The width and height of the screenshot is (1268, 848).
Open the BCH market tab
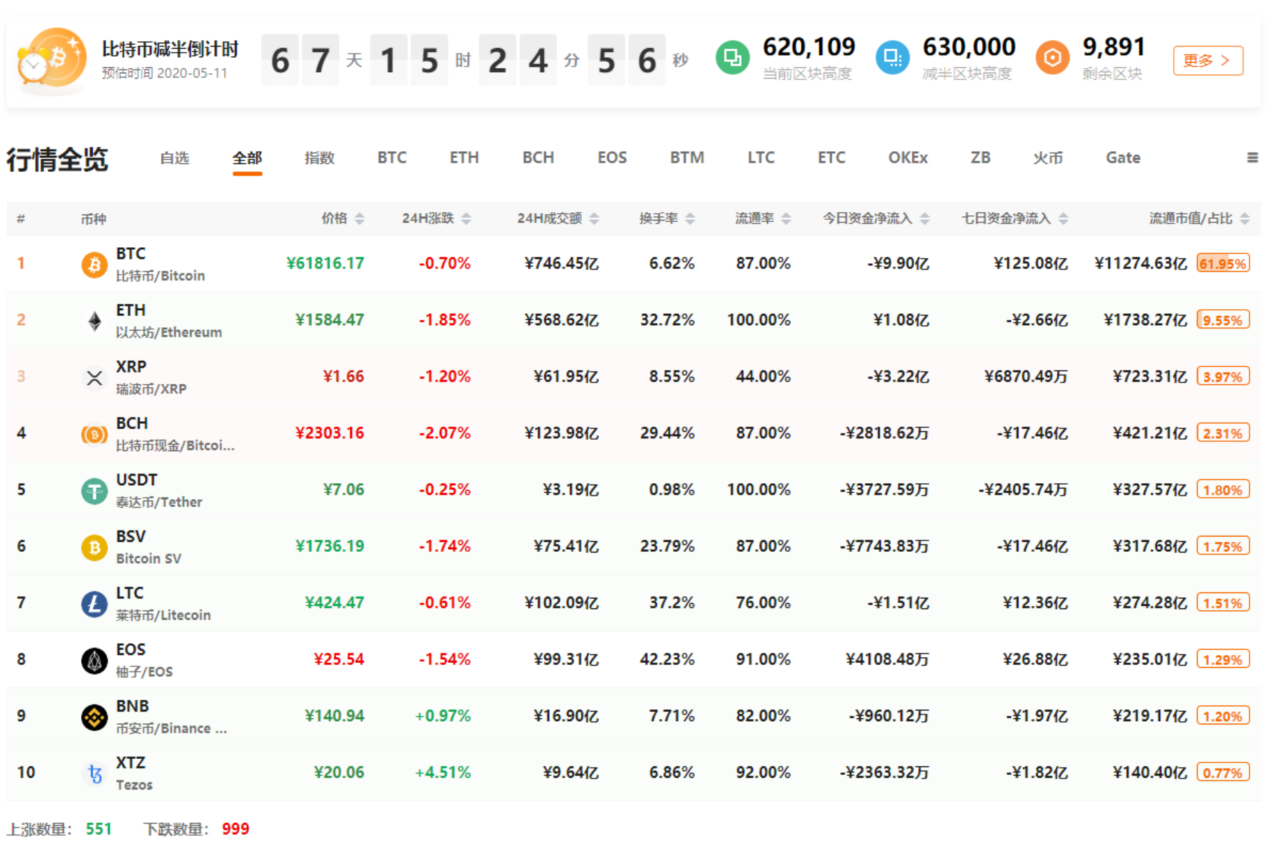538,158
